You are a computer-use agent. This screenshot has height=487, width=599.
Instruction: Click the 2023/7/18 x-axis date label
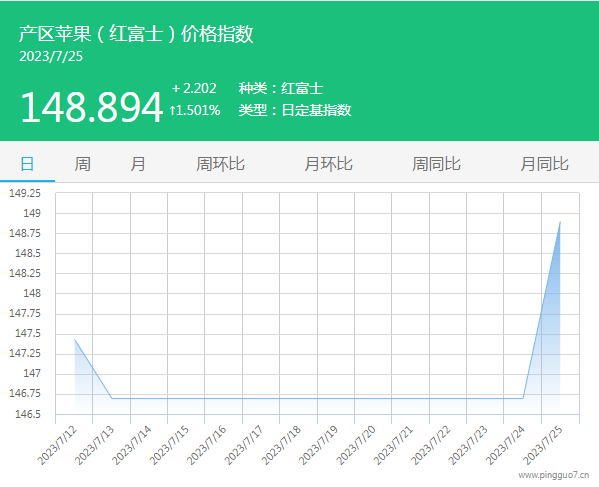pos(281,445)
